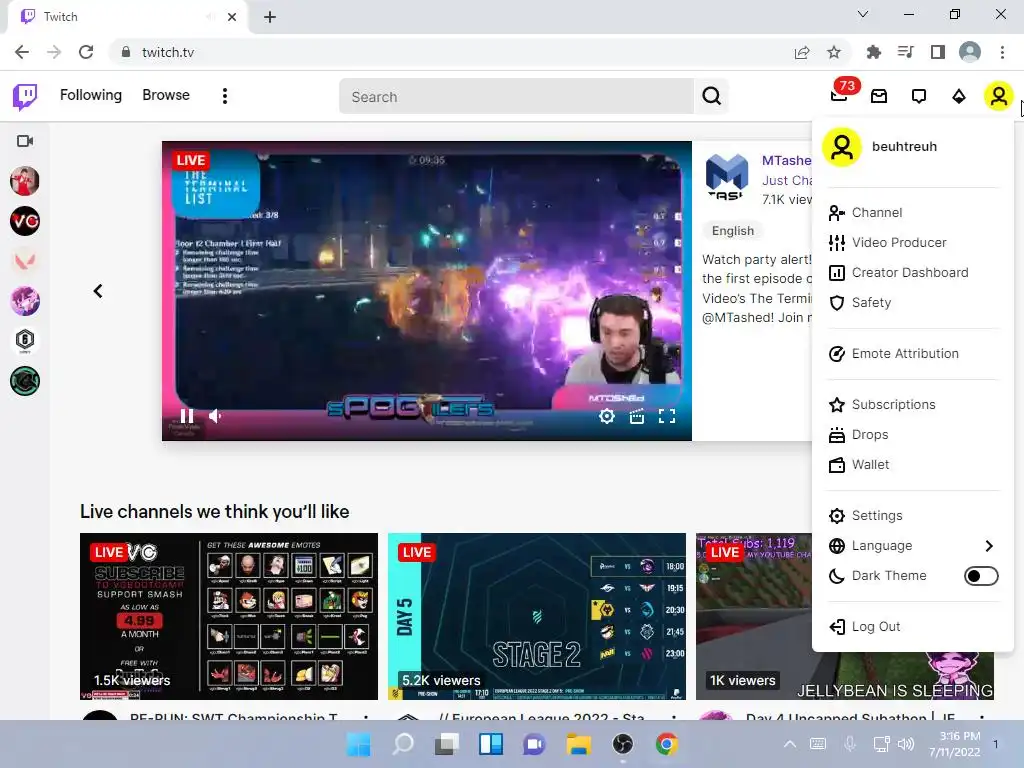Reload the twitch.tv page

[x=86, y=52]
